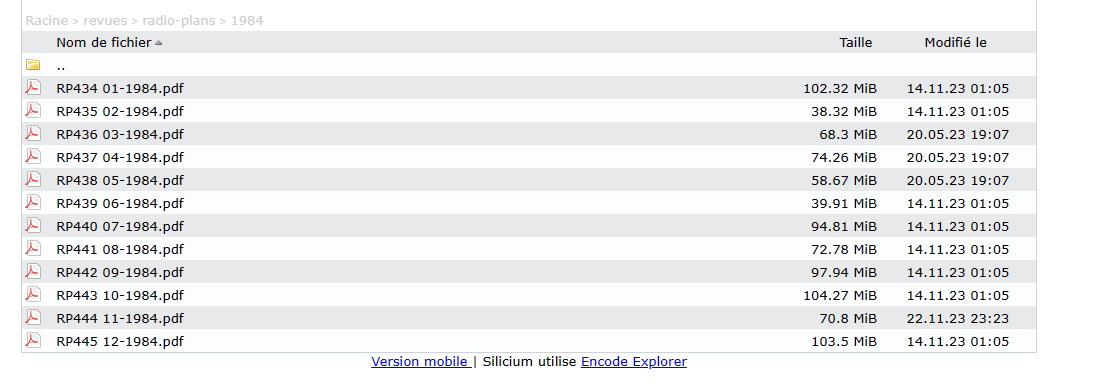This screenshot has height=388, width=1097.
Task: Open the Version mobile link
Action: [420, 362]
